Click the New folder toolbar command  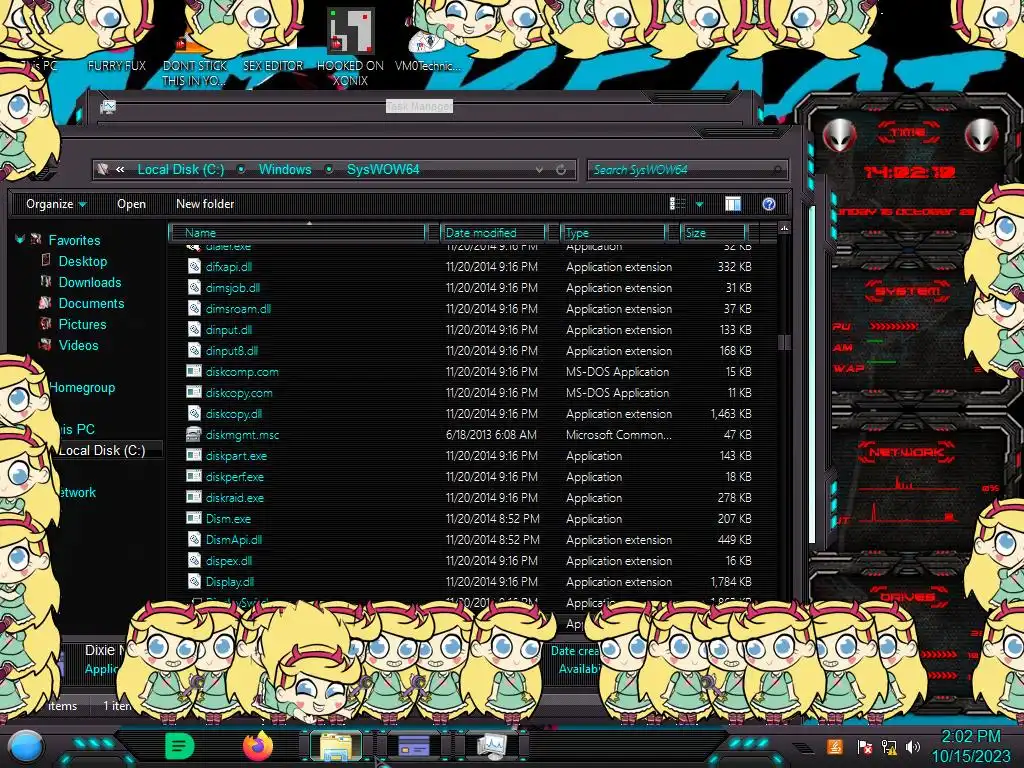tap(205, 204)
